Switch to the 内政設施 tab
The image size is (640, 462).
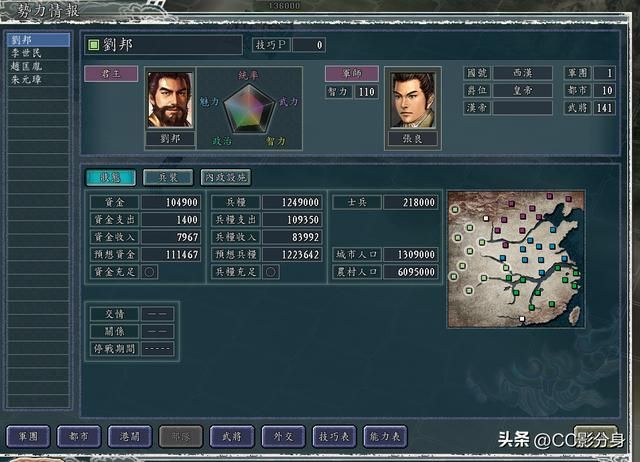click(x=225, y=178)
